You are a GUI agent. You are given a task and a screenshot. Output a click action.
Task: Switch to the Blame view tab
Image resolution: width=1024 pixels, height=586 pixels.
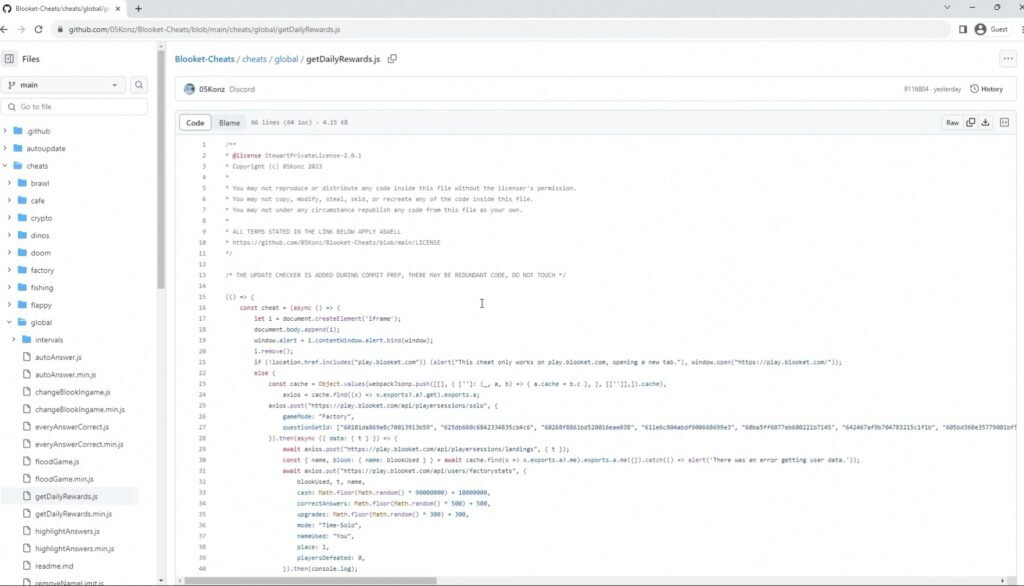point(229,122)
